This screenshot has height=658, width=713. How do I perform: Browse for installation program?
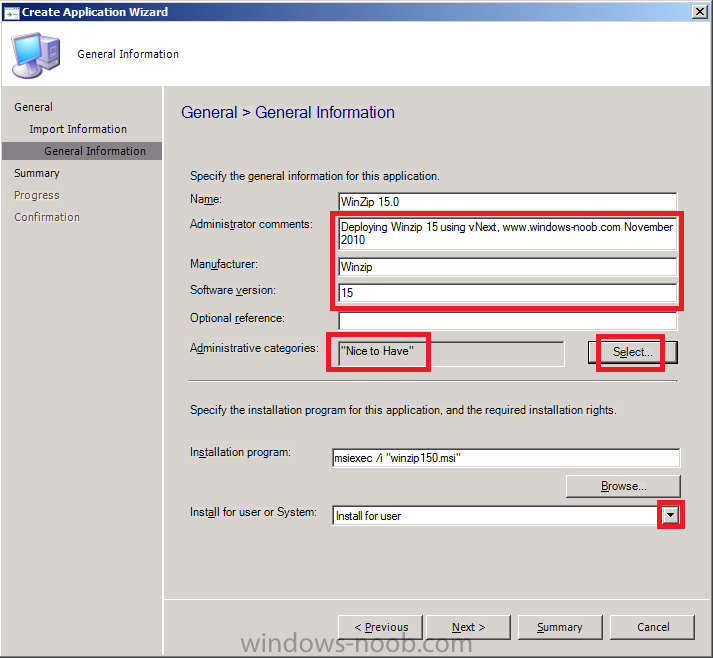coord(623,486)
